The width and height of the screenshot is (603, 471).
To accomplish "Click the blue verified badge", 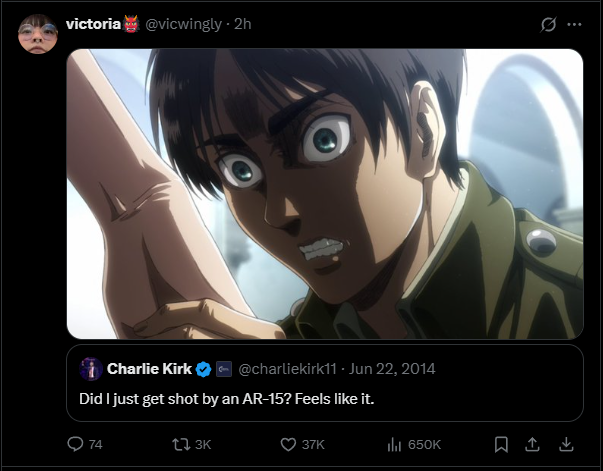I will click(x=203, y=369).
